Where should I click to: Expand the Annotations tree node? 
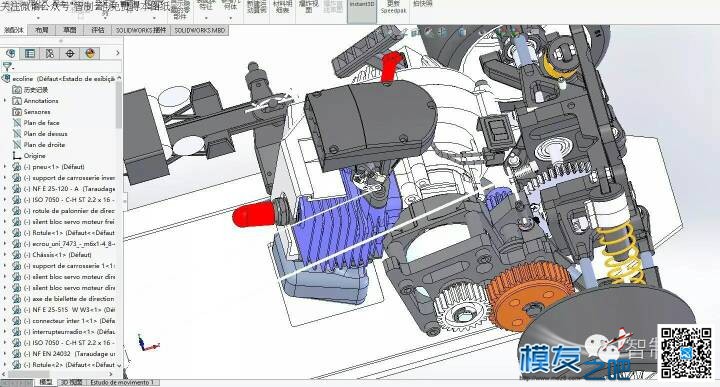5,101
